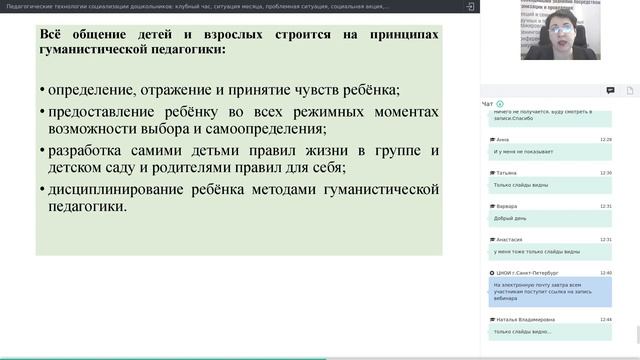Click the moderator icon beside ЦНОИ
Viewport: 640px width, 360px height.
click(492, 273)
